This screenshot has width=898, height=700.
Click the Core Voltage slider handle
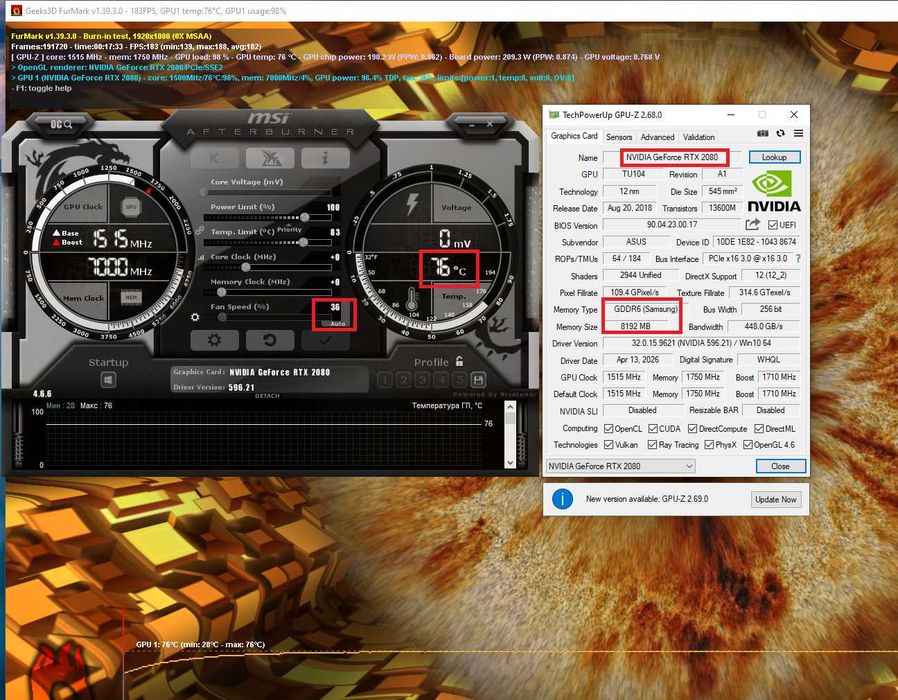click(x=204, y=192)
